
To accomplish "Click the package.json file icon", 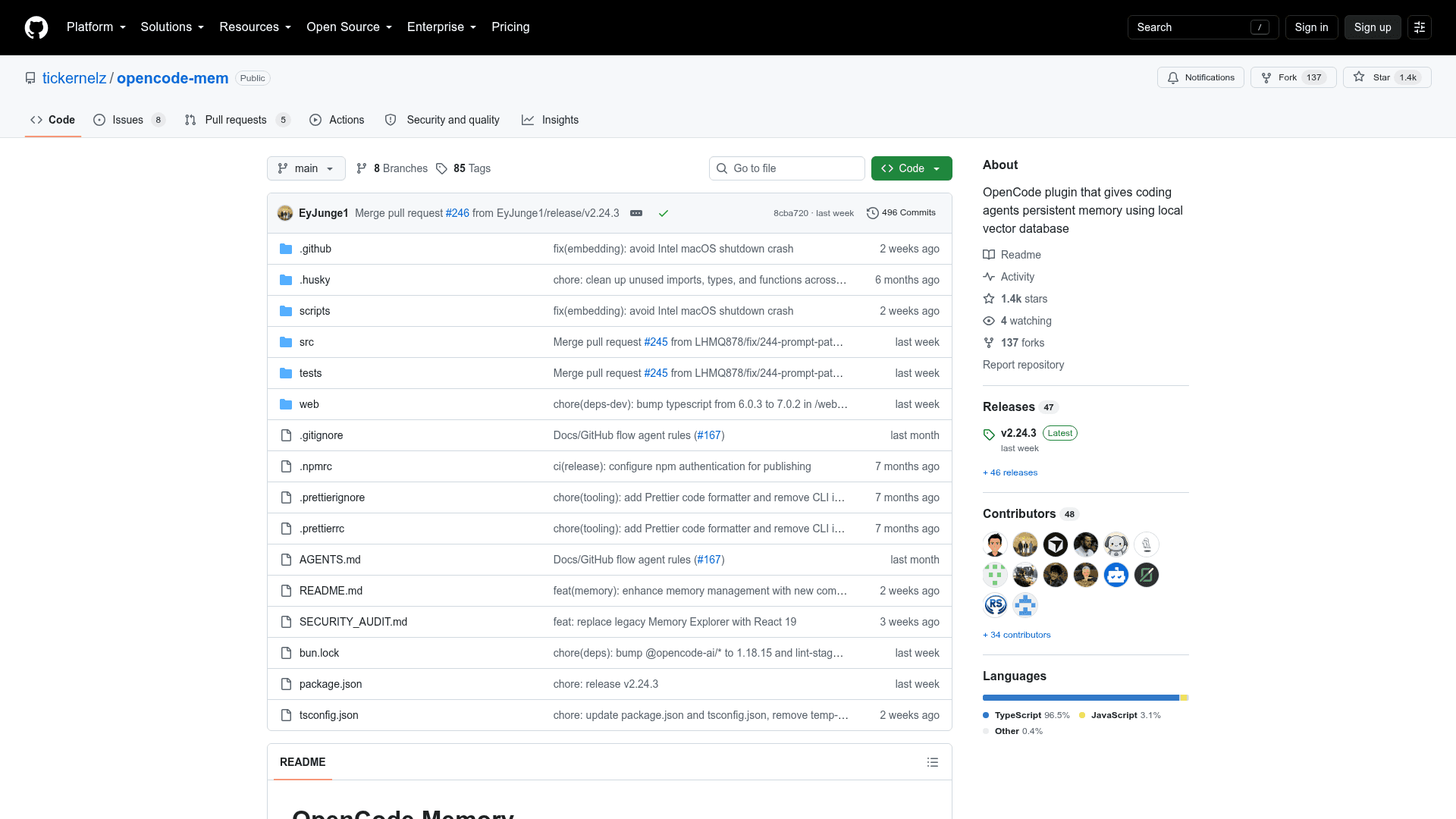I will pyautogui.click(x=286, y=684).
